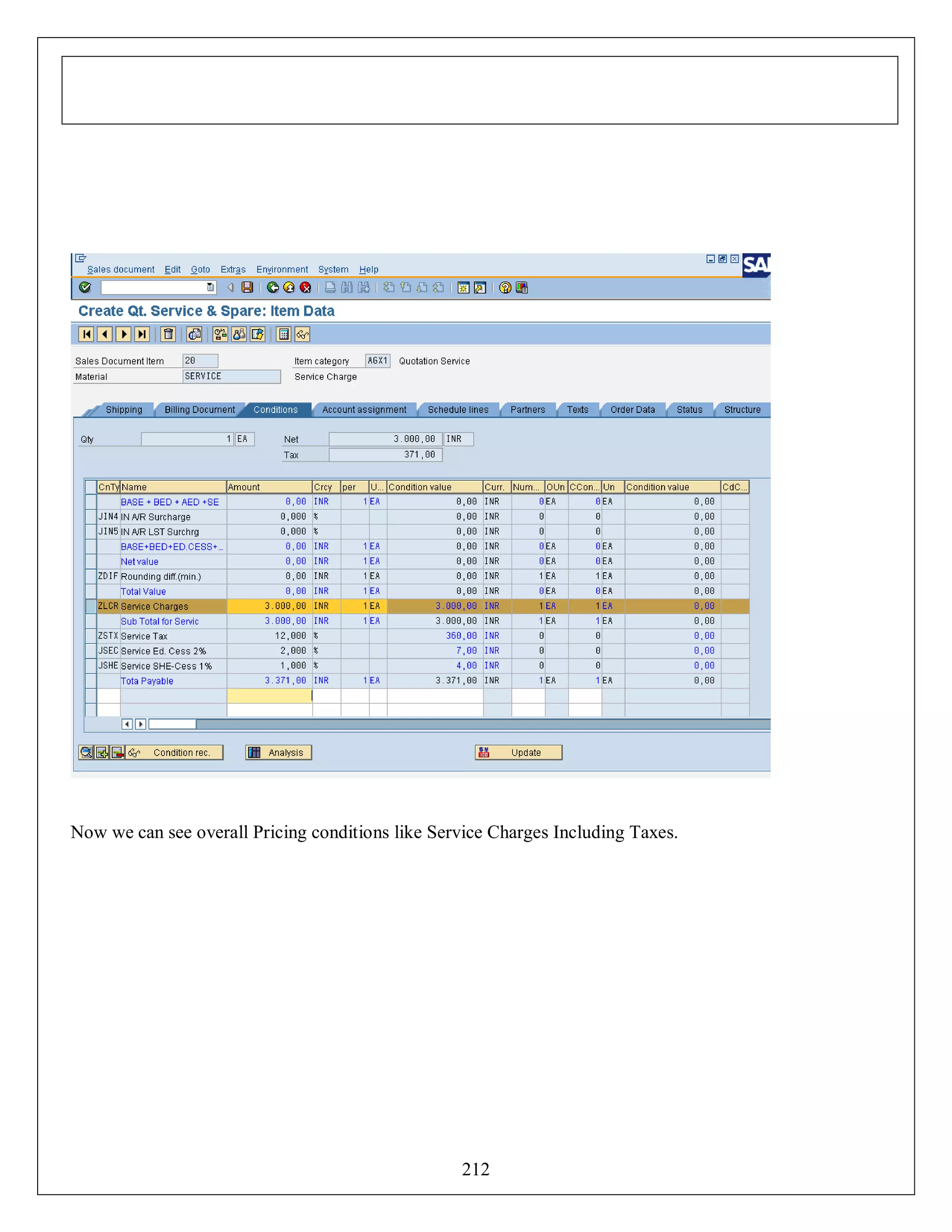Select row selector for JIN4 Surcharge row
Screen dimensions: 952x1232
(x=90, y=516)
